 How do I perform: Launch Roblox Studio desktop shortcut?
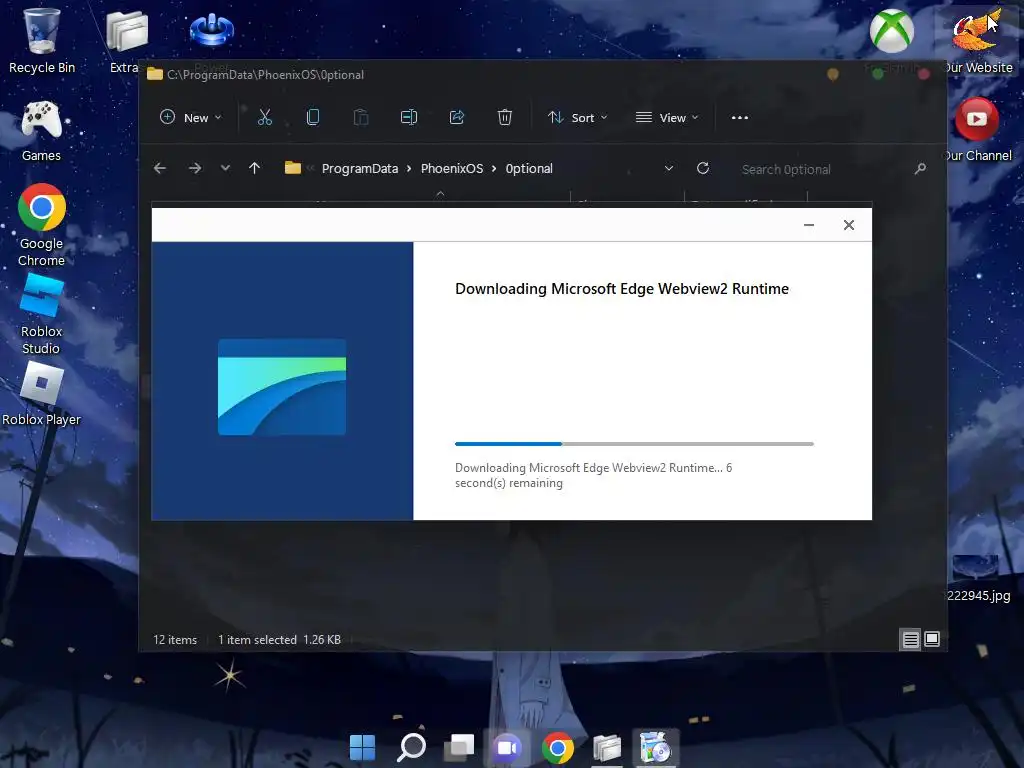[x=41, y=313]
